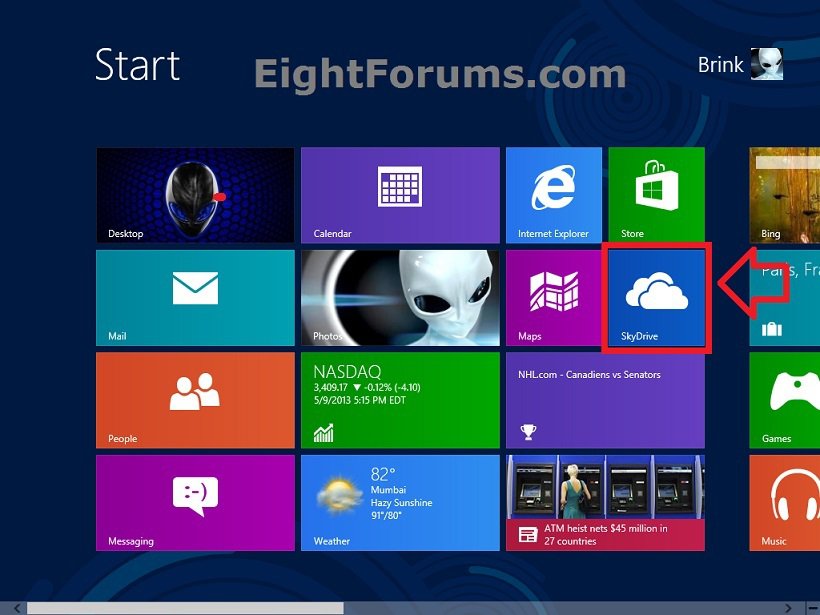This screenshot has height=615, width=820.
Task: Launch the Maps app
Action: pyautogui.click(x=553, y=297)
